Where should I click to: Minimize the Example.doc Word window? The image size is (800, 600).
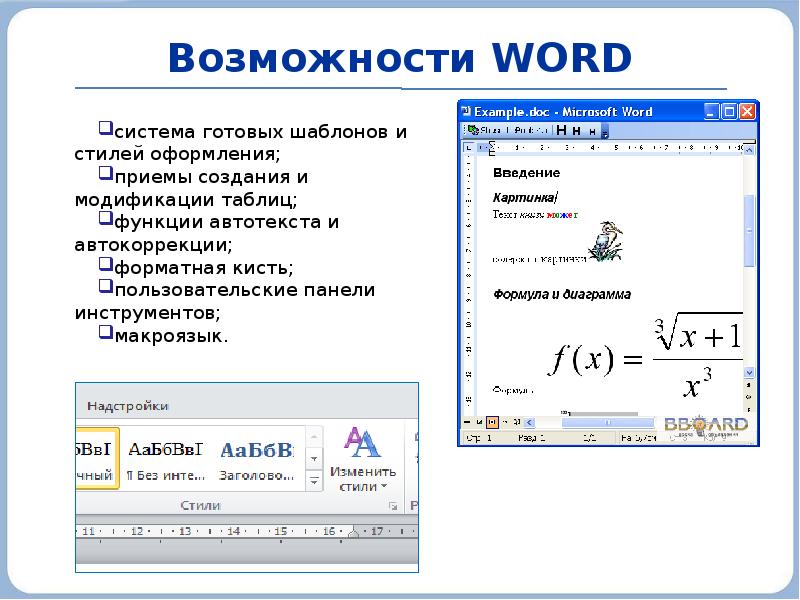(711, 112)
